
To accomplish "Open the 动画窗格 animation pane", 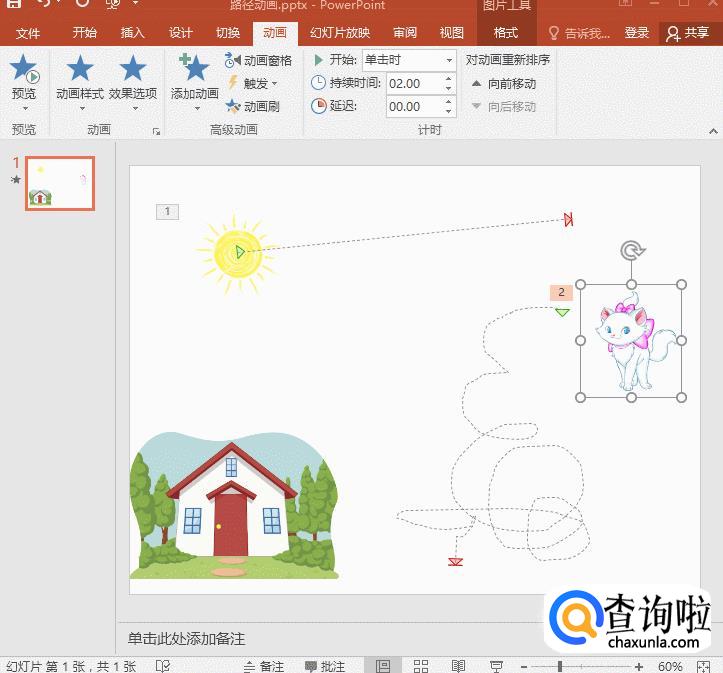I will [x=259, y=60].
